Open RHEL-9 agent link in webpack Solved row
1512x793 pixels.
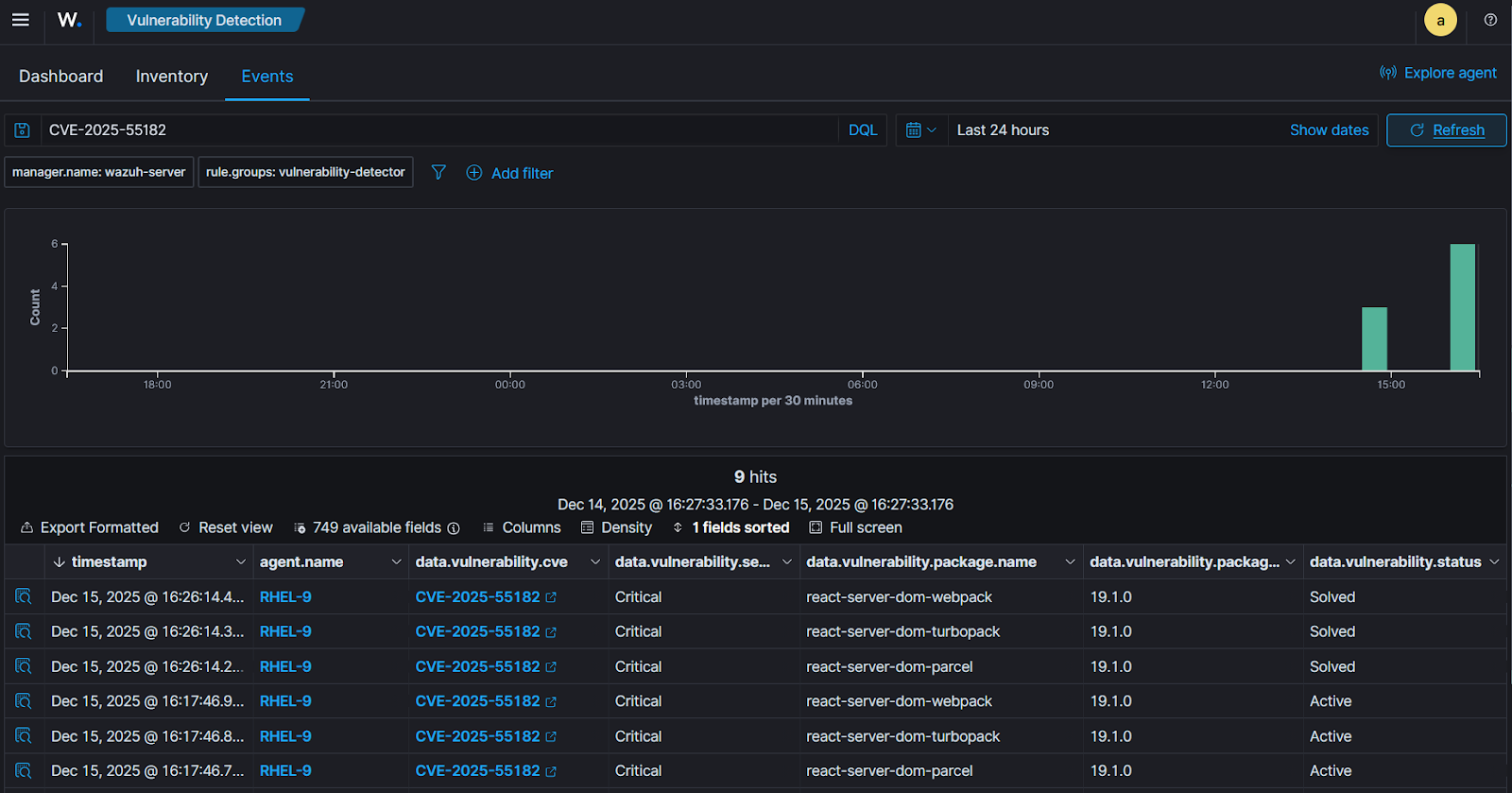285,596
